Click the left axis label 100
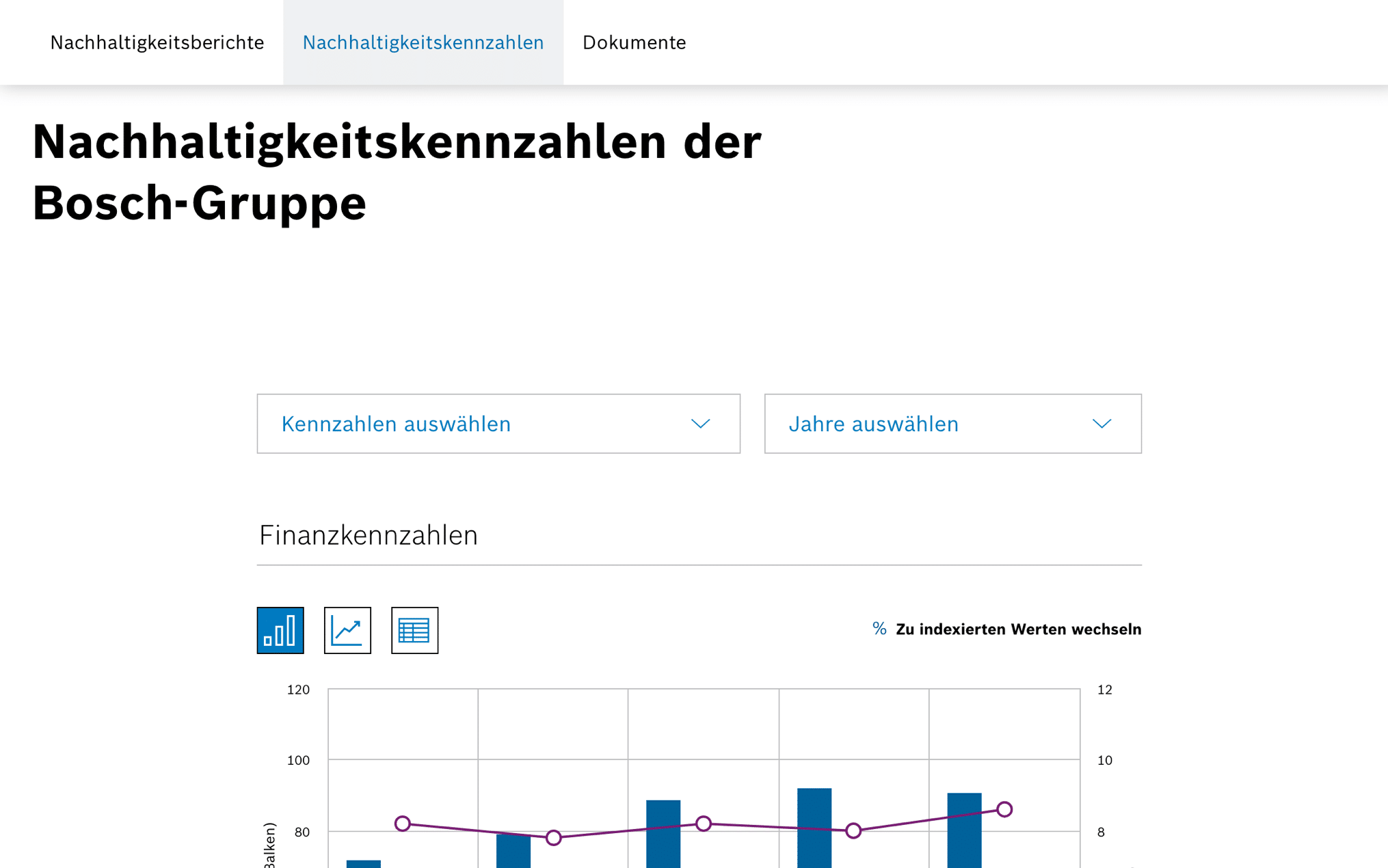Screen dimensions: 1388x868 coord(298,760)
